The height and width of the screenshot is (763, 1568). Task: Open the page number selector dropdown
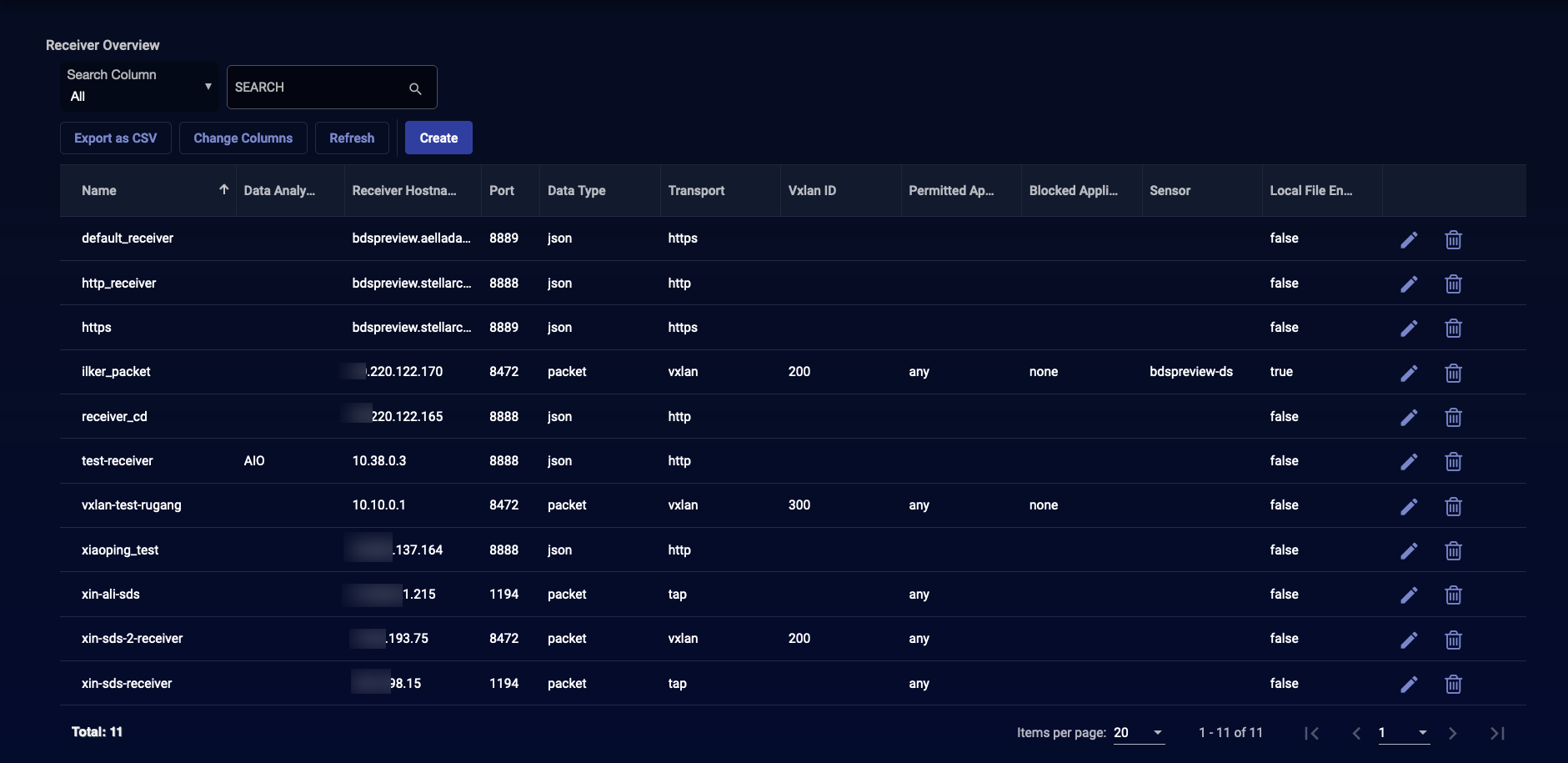pos(1404,733)
